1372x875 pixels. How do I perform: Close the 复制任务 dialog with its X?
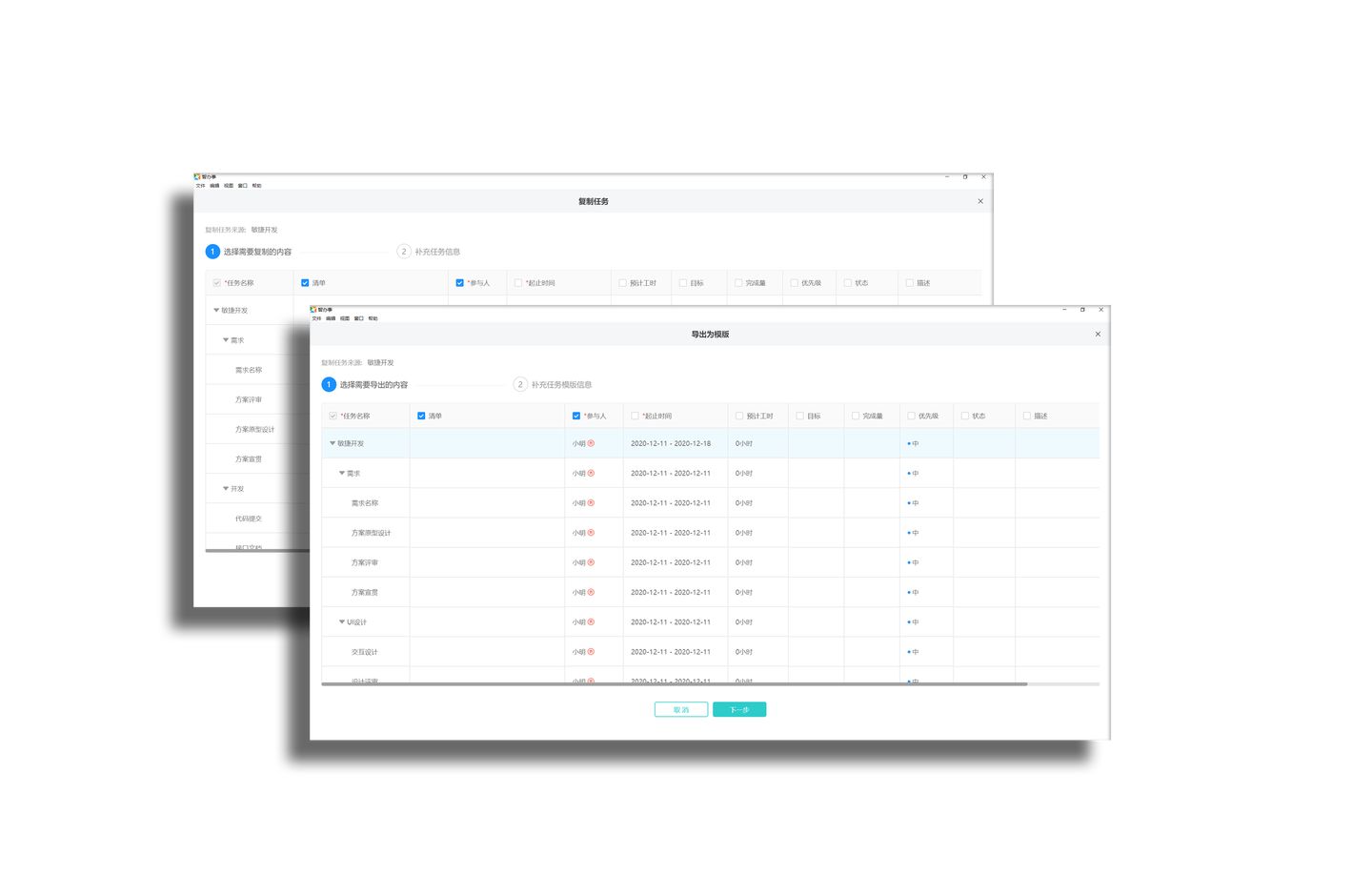pos(980,201)
